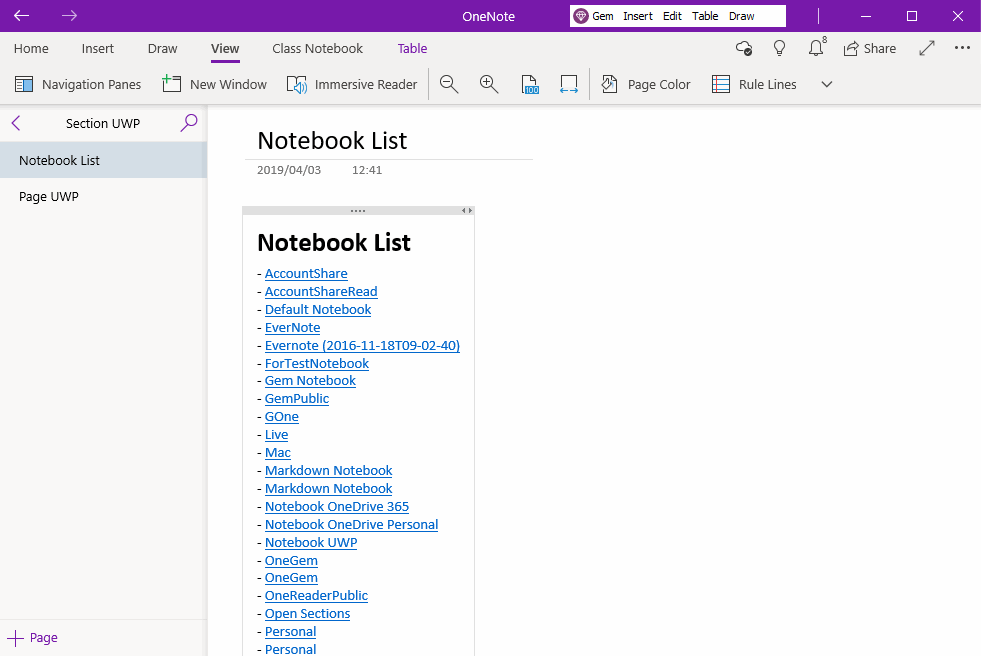Screen dimensions: 981x656
Task: Click the Zoom In magnifier icon
Action: pos(489,84)
